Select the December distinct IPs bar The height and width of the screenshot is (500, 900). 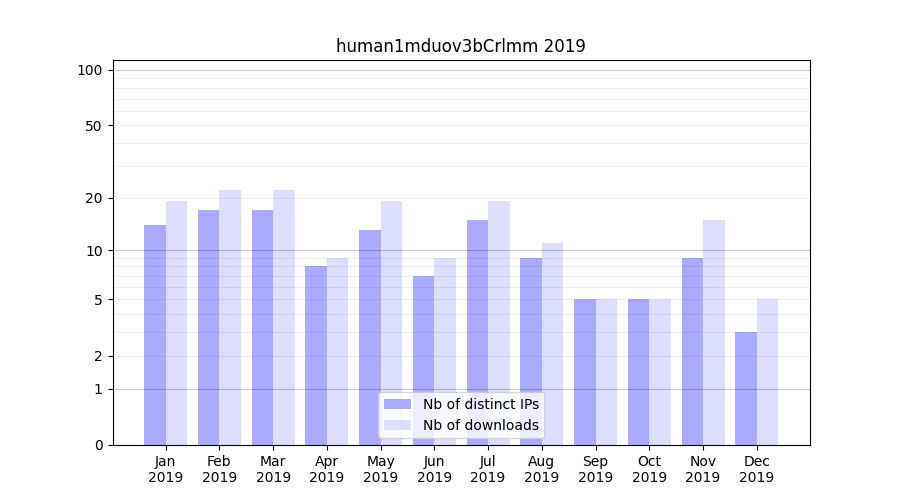(746, 389)
